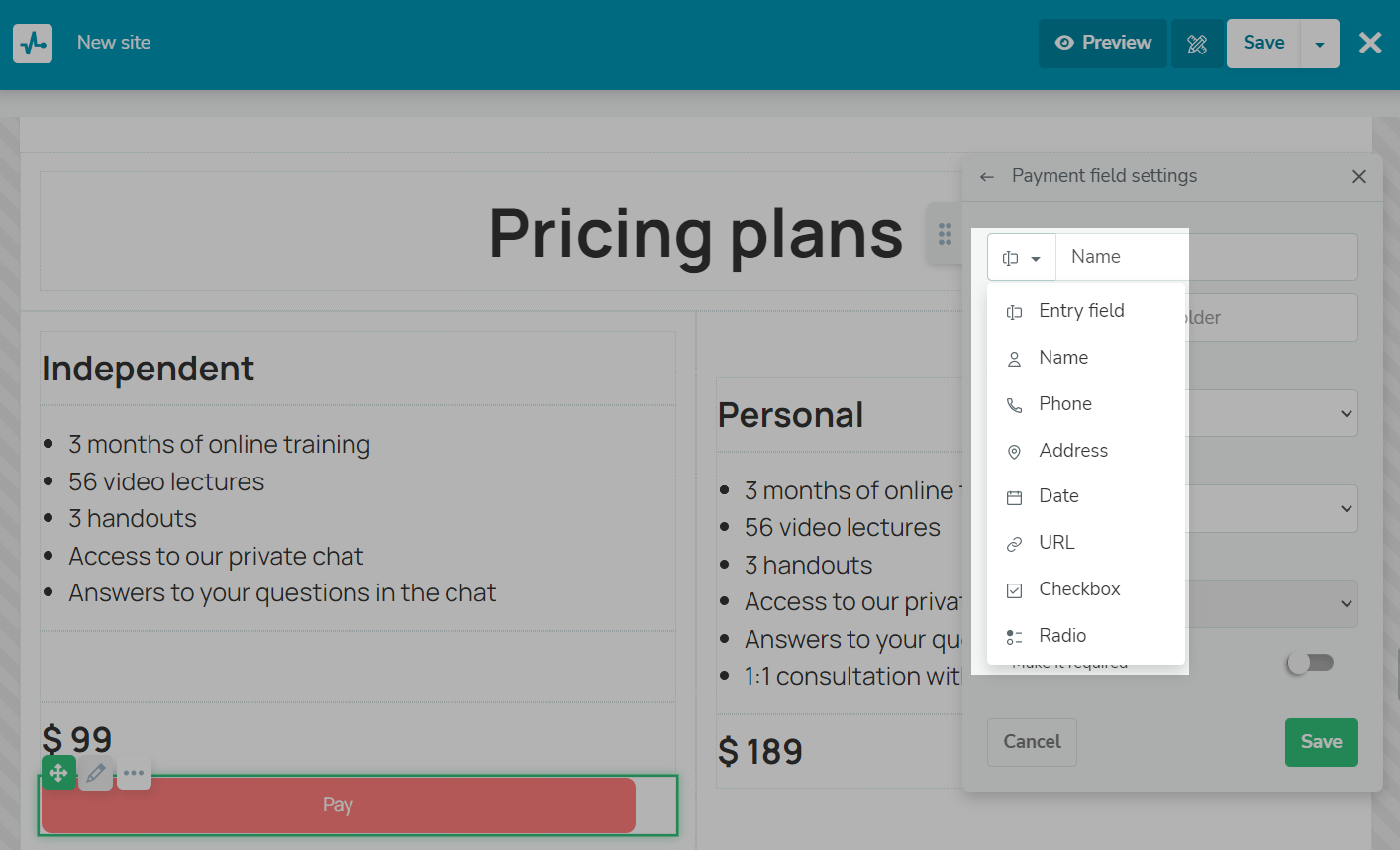Click the green move handle on Pay button
The image size is (1400, 850).
58,772
